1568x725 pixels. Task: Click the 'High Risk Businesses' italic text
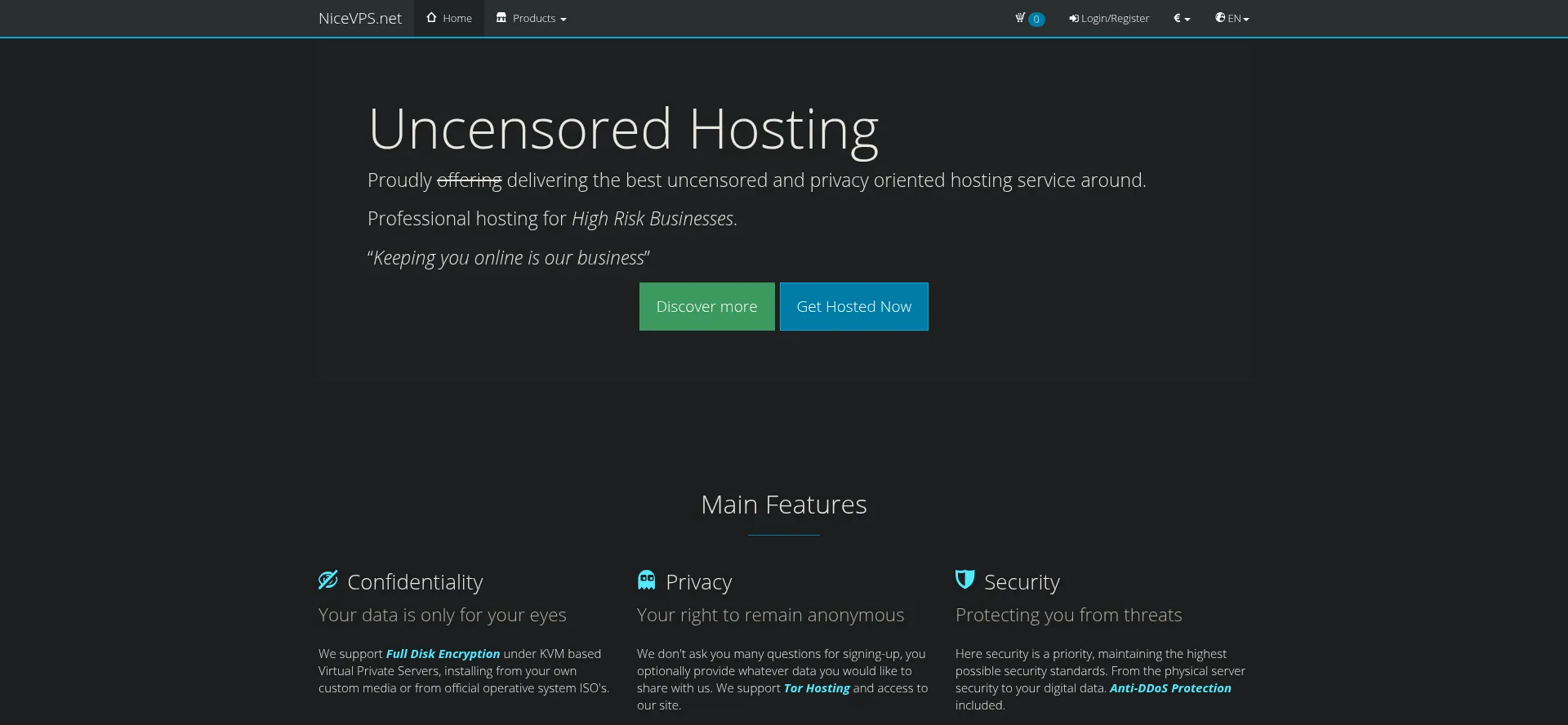653,219
